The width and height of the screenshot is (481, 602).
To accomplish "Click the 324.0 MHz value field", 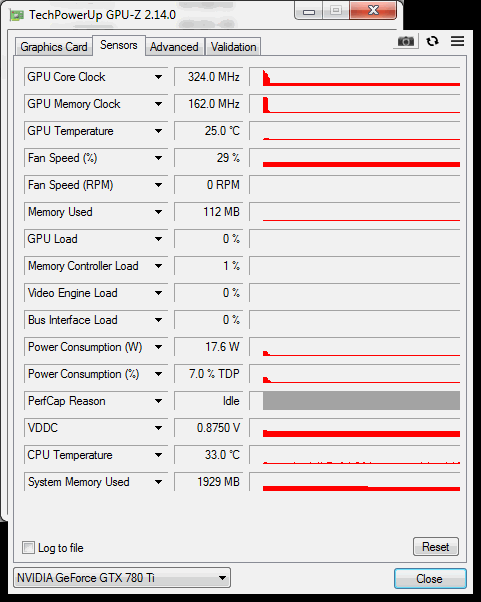I will (208, 77).
